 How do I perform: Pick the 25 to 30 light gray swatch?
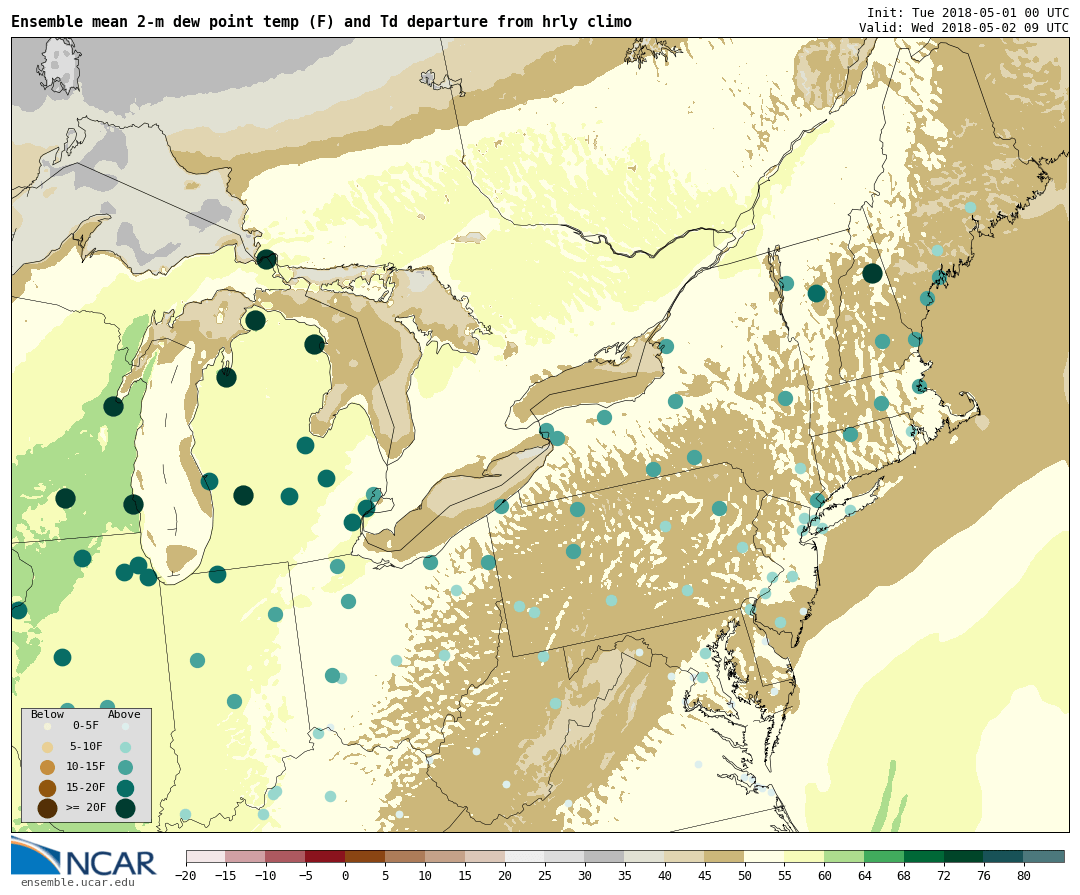565,856
